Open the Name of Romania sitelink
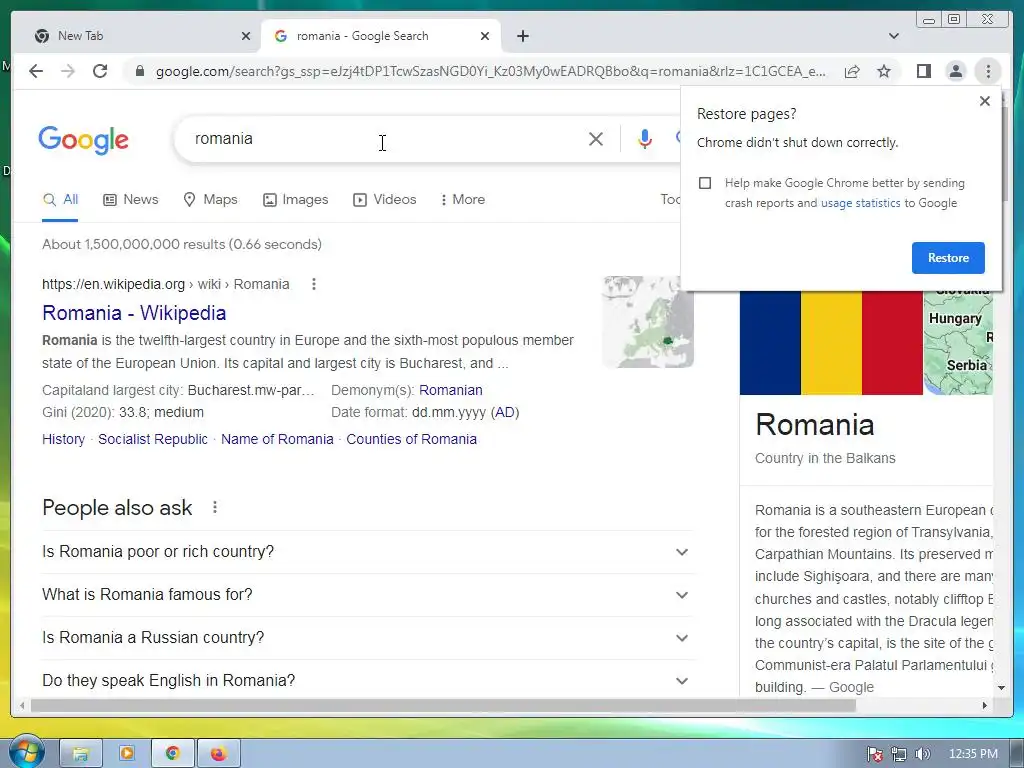This screenshot has width=1024, height=768. tap(277, 440)
